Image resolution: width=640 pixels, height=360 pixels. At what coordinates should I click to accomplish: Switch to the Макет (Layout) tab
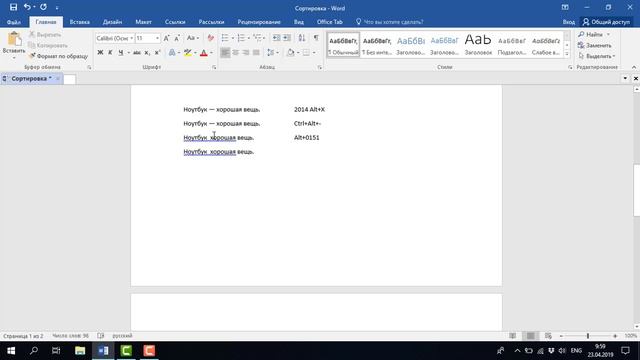[x=143, y=22]
